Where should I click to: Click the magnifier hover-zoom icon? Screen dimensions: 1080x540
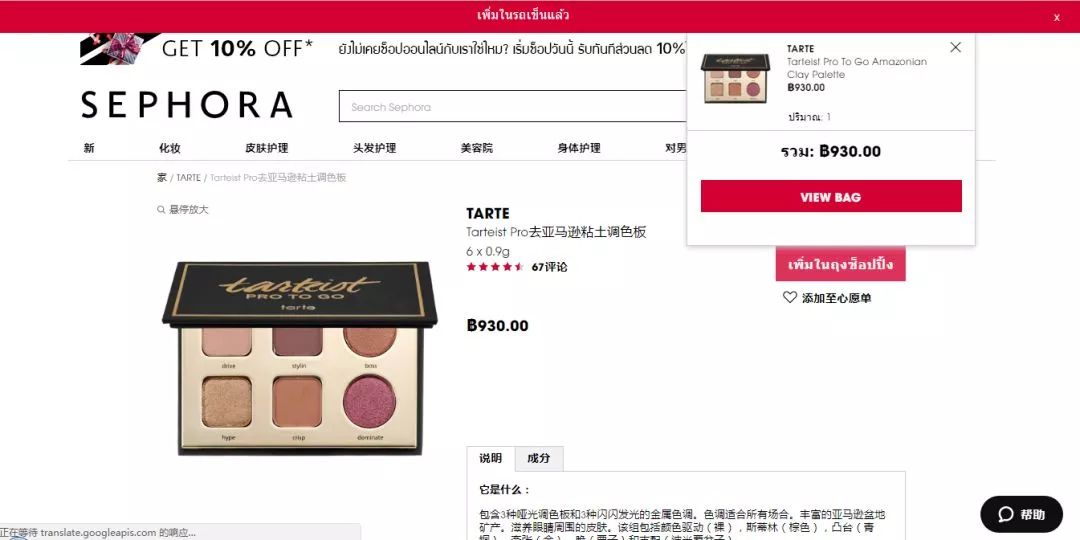[160, 209]
